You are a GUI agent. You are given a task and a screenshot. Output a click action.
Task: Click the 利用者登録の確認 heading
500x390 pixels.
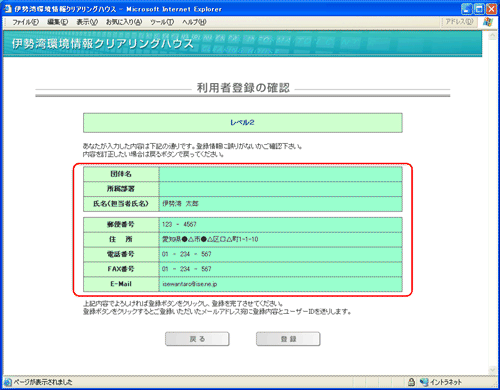243,88
